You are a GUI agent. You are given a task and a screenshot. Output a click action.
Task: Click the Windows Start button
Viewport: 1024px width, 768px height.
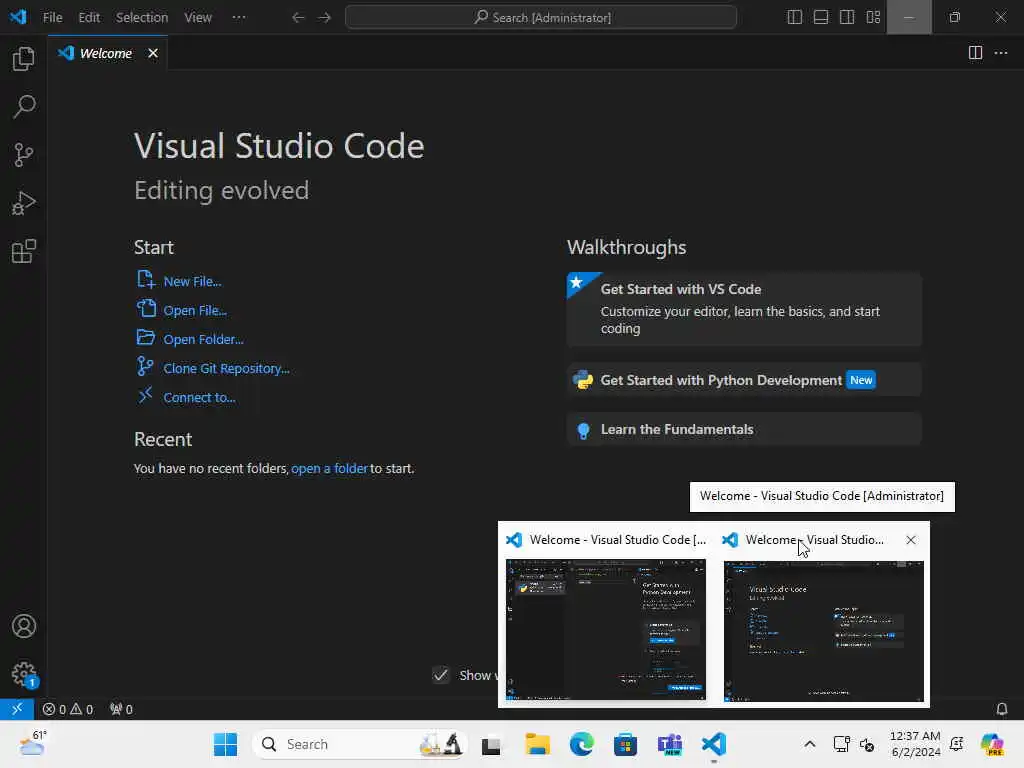[x=225, y=744]
